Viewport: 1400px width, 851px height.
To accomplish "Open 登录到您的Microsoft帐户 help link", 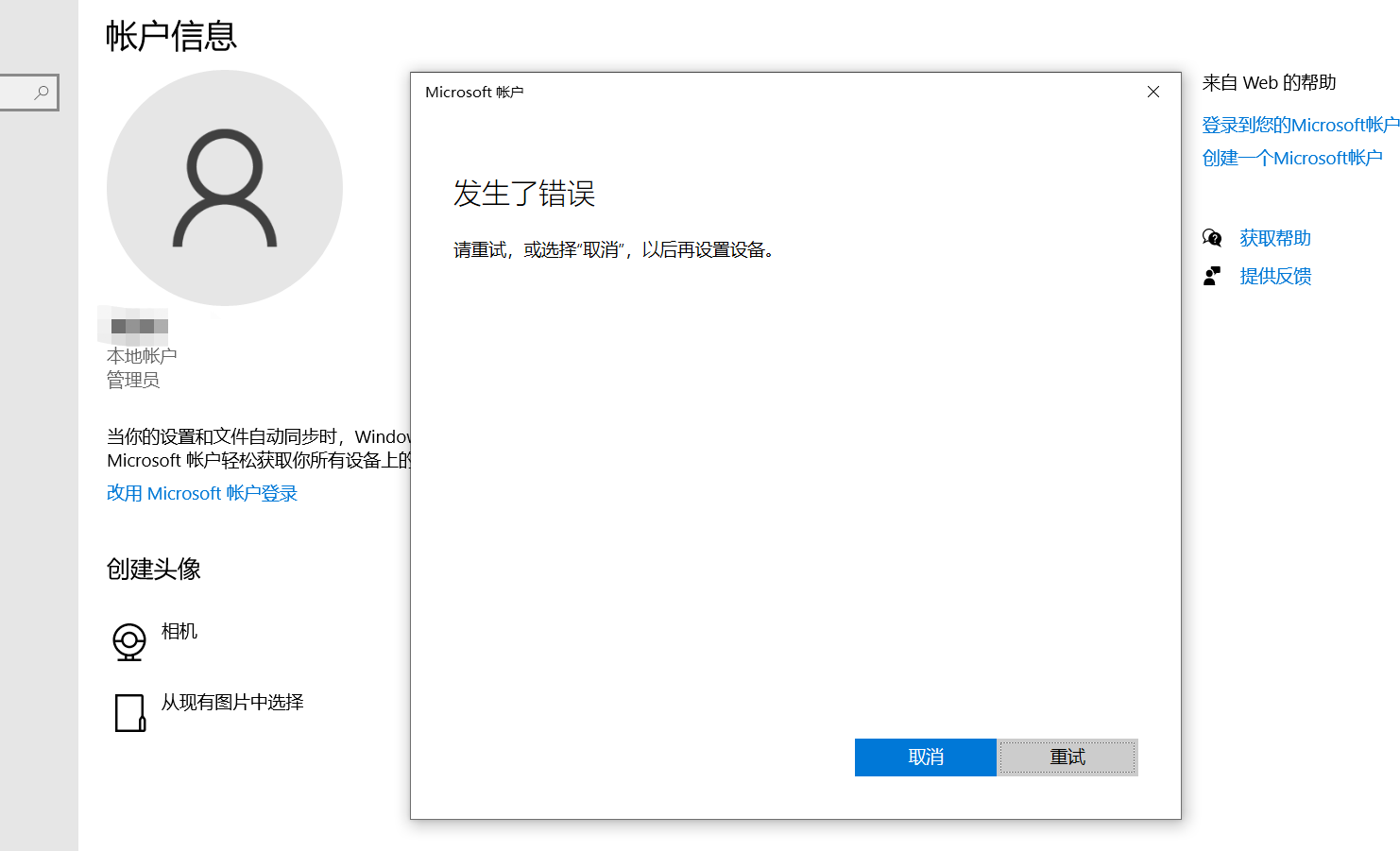I will (x=1301, y=125).
